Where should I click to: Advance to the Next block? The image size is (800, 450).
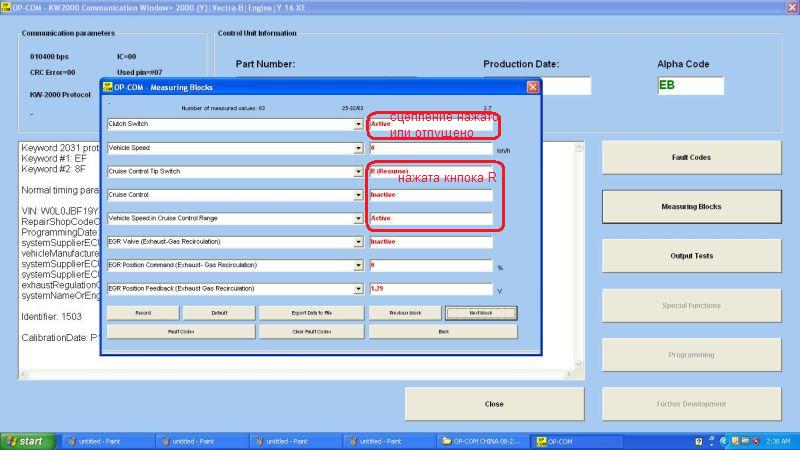coord(481,313)
